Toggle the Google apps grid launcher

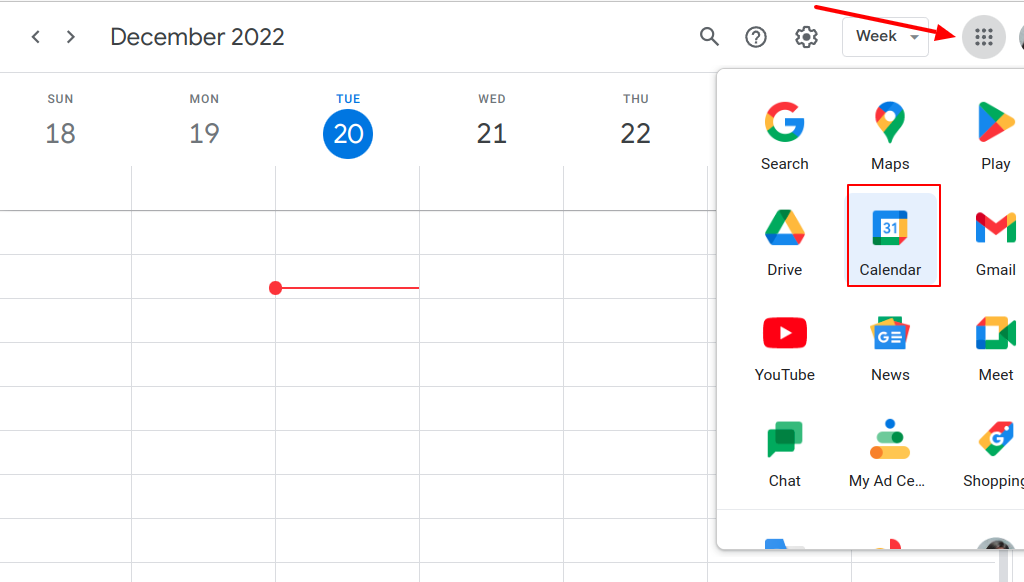point(984,37)
